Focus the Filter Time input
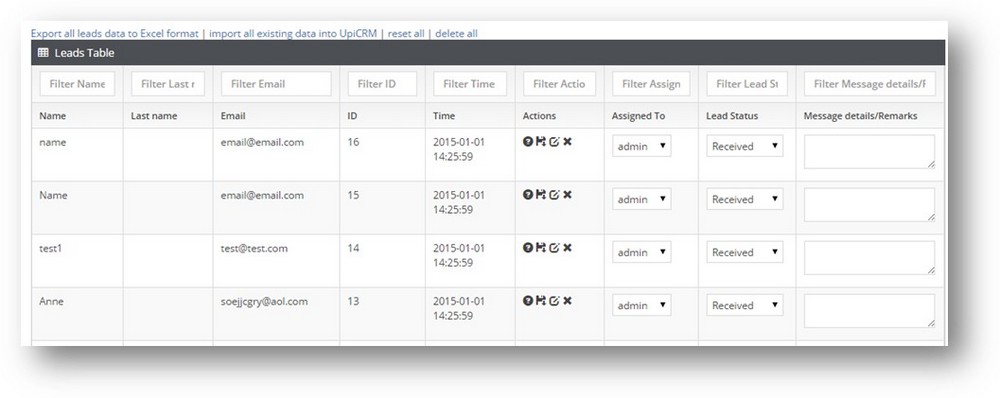 (x=470, y=84)
